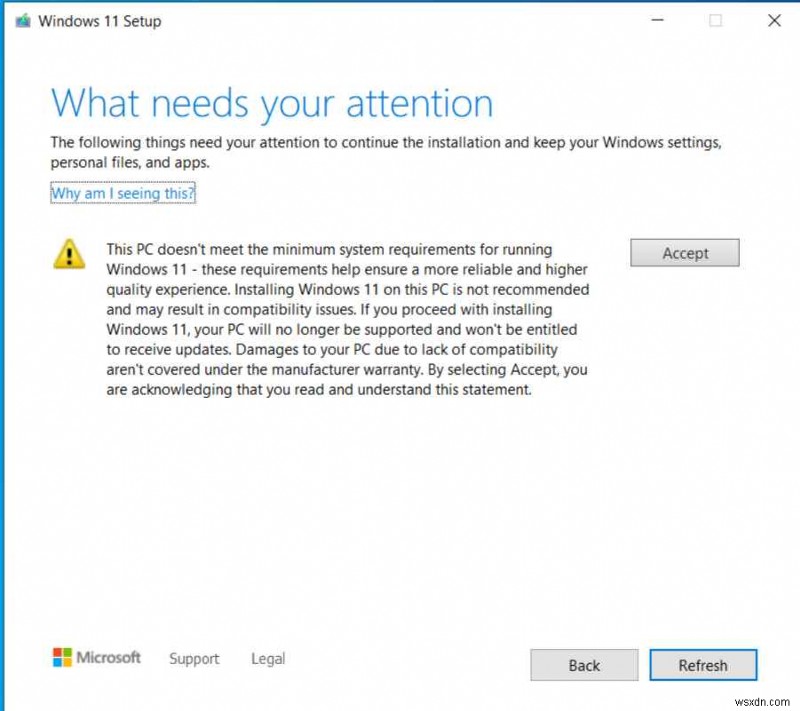
Task: Click the Windows 11 Setup icon in title bar
Action: pyautogui.click(x=23, y=20)
